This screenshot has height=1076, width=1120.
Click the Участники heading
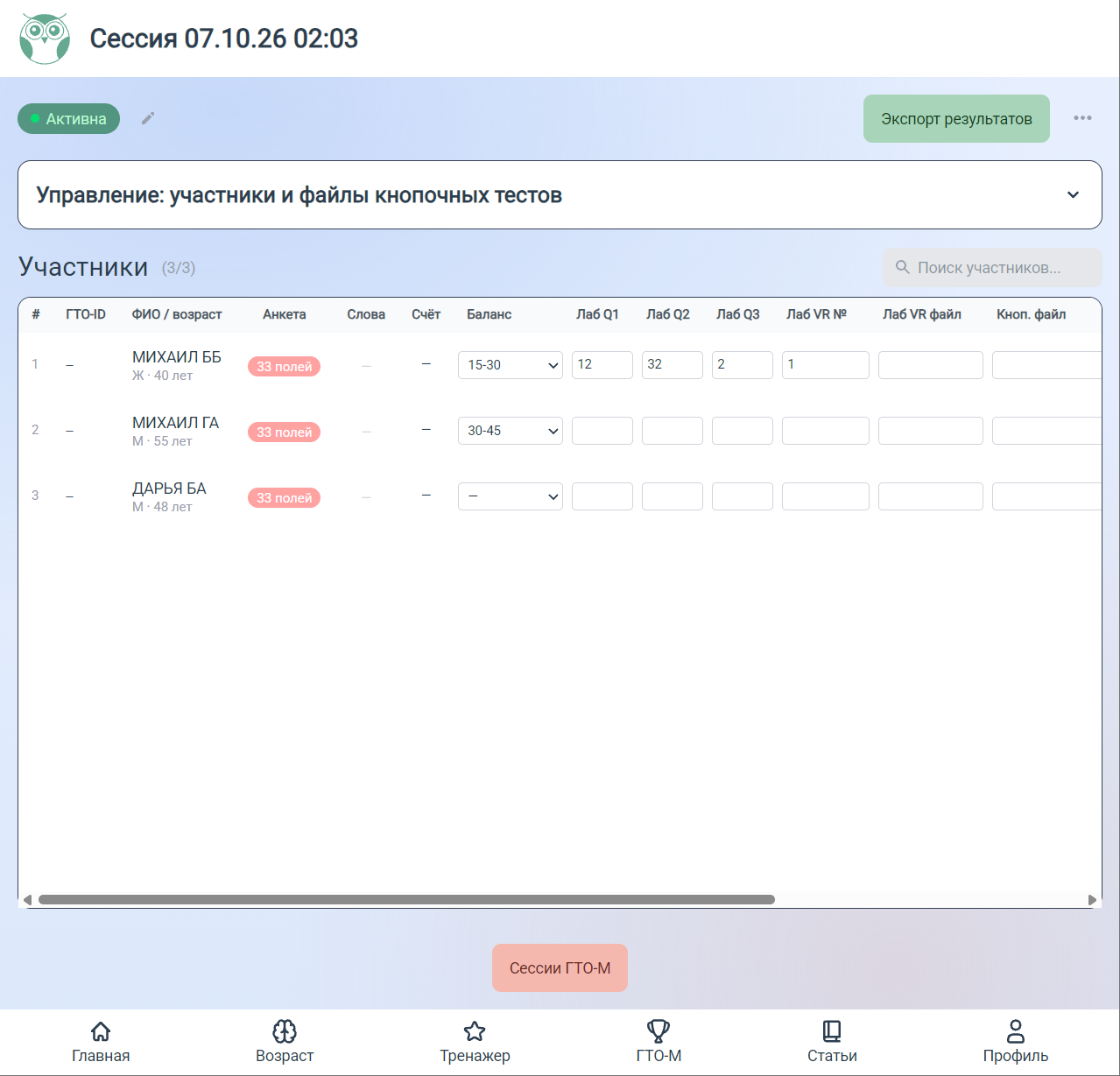coord(83,266)
